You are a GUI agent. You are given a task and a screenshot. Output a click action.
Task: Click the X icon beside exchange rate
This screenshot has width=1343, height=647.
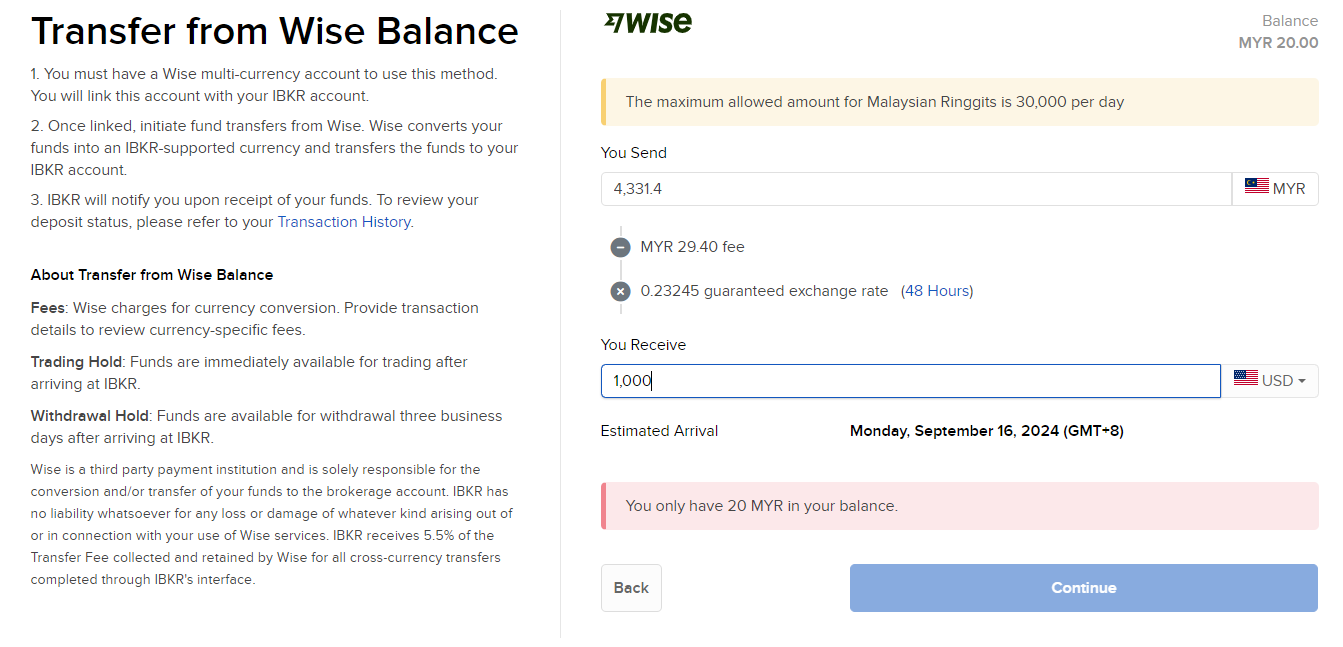tap(620, 292)
